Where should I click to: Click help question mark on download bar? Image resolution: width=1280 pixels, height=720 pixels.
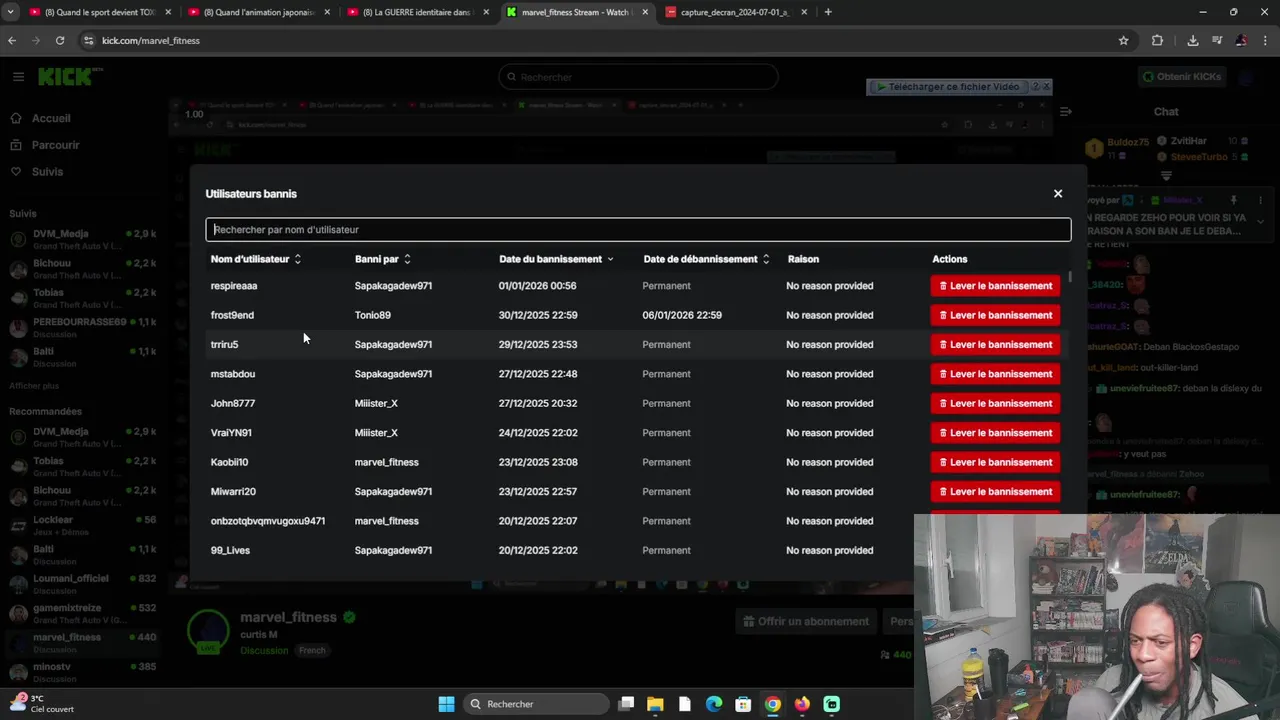1035,87
